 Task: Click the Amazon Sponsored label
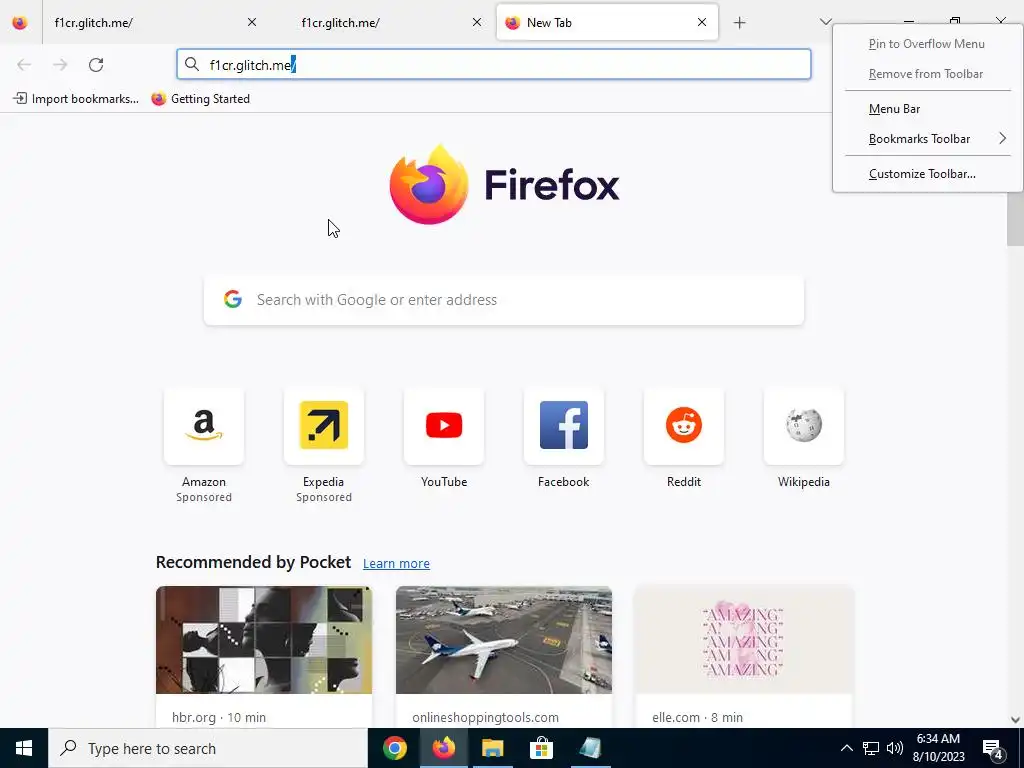tap(204, 497)
